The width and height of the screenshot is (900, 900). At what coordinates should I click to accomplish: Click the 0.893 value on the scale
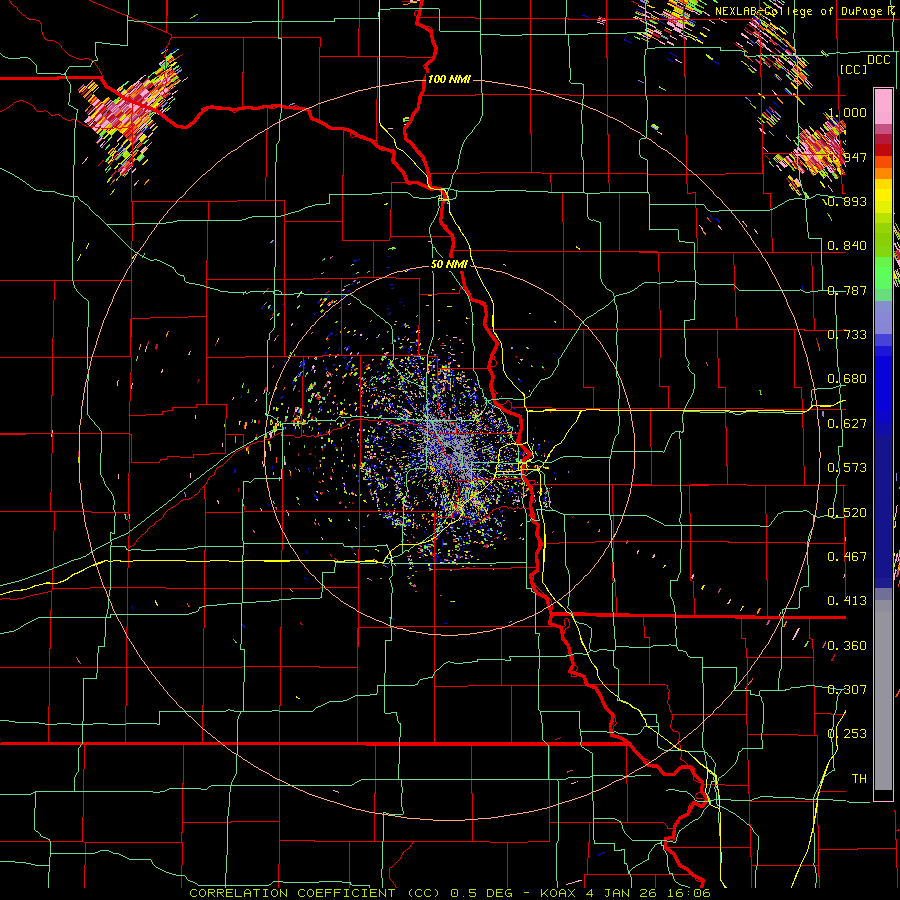(847, 201)
